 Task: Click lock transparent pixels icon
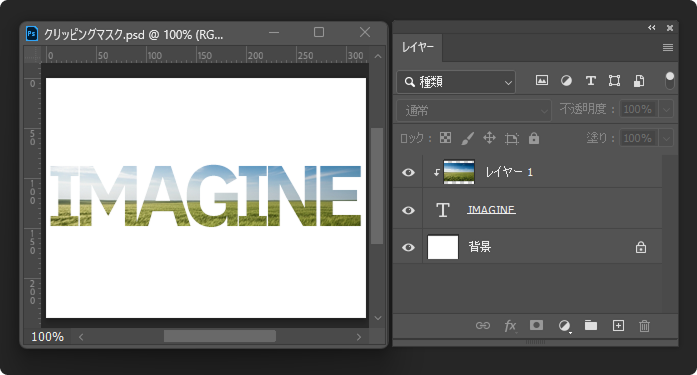(445, 138)
